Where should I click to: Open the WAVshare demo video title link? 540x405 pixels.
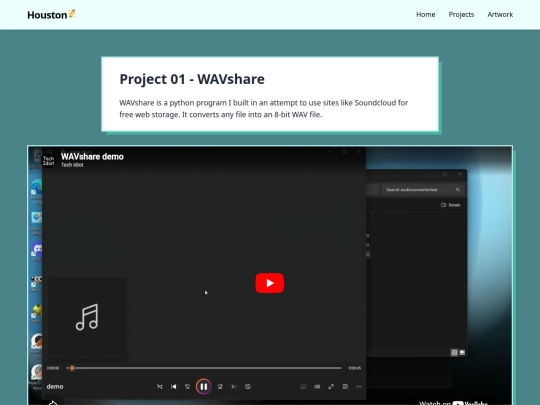(x=92, y=157)
